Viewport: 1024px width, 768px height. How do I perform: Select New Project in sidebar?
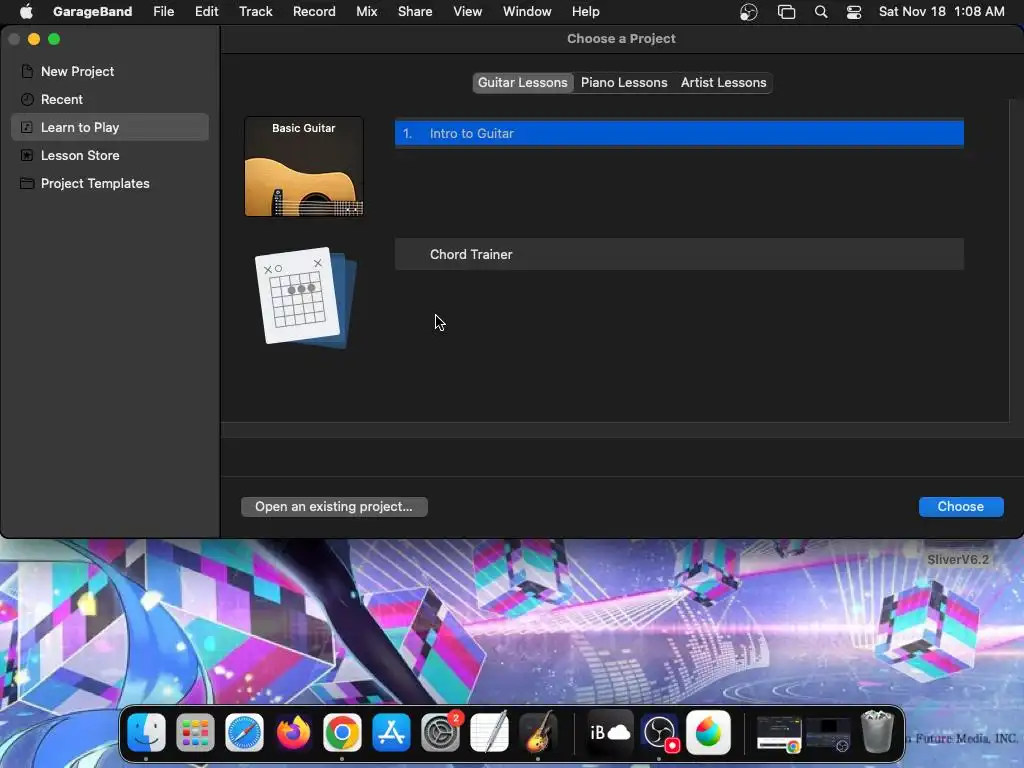(110, 71)
